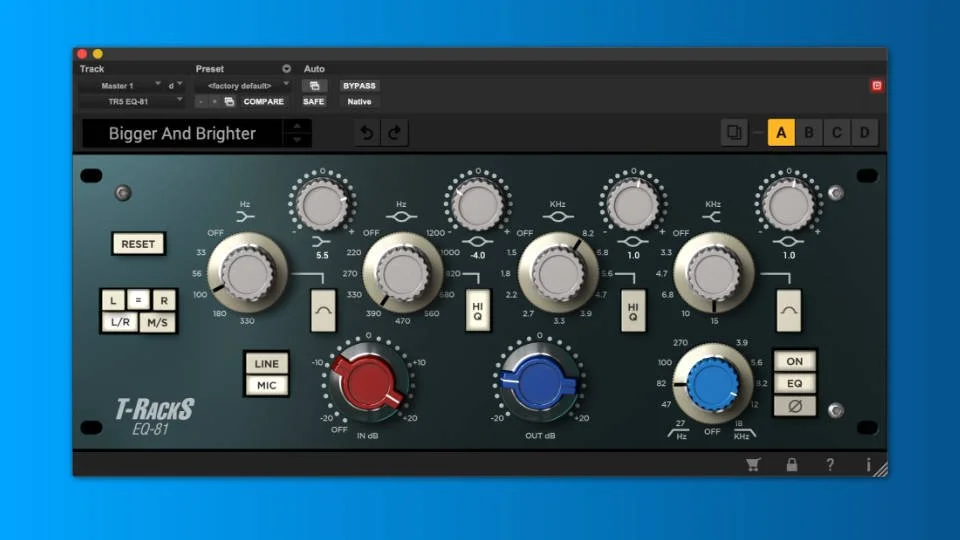Open the channel d dropdown next to Master 1
Image resolution: width=960 pixels, height=540 pixels.
click(x=175, y=86)
